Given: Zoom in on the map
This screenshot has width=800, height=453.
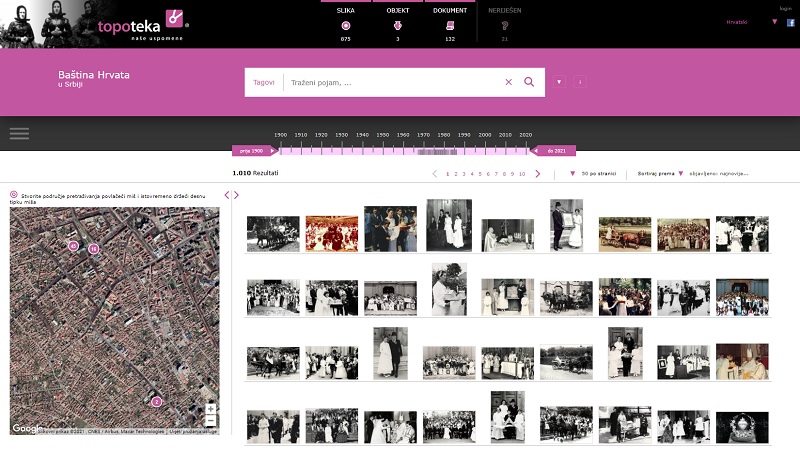Looking at the screenshot, I should (211, 409).
